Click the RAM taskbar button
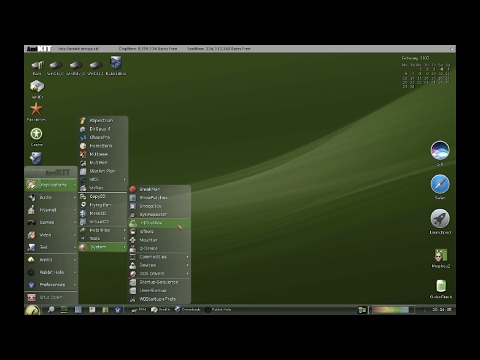 (x=139, y=310)
